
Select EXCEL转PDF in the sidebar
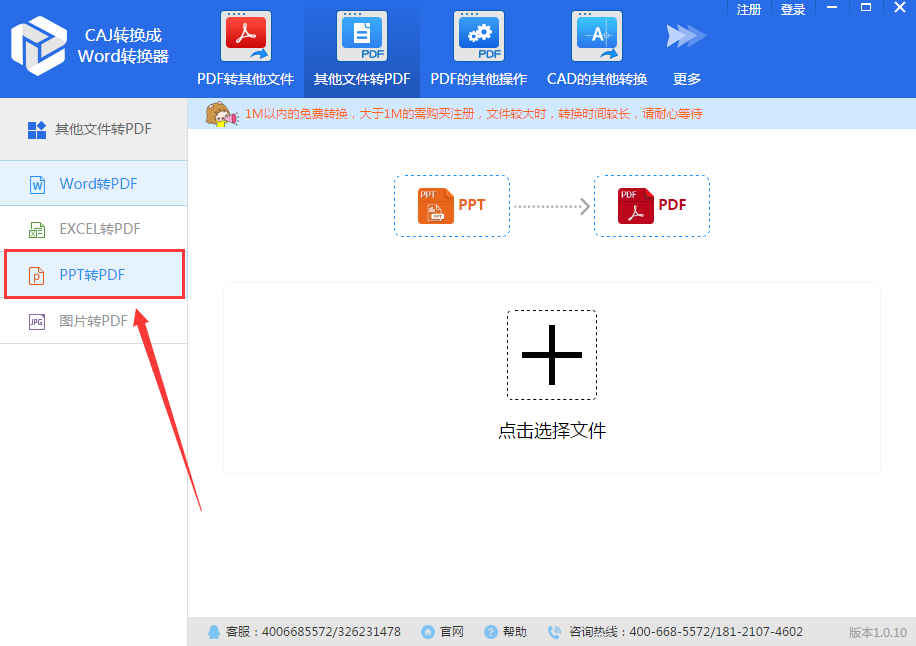(93, 229)
